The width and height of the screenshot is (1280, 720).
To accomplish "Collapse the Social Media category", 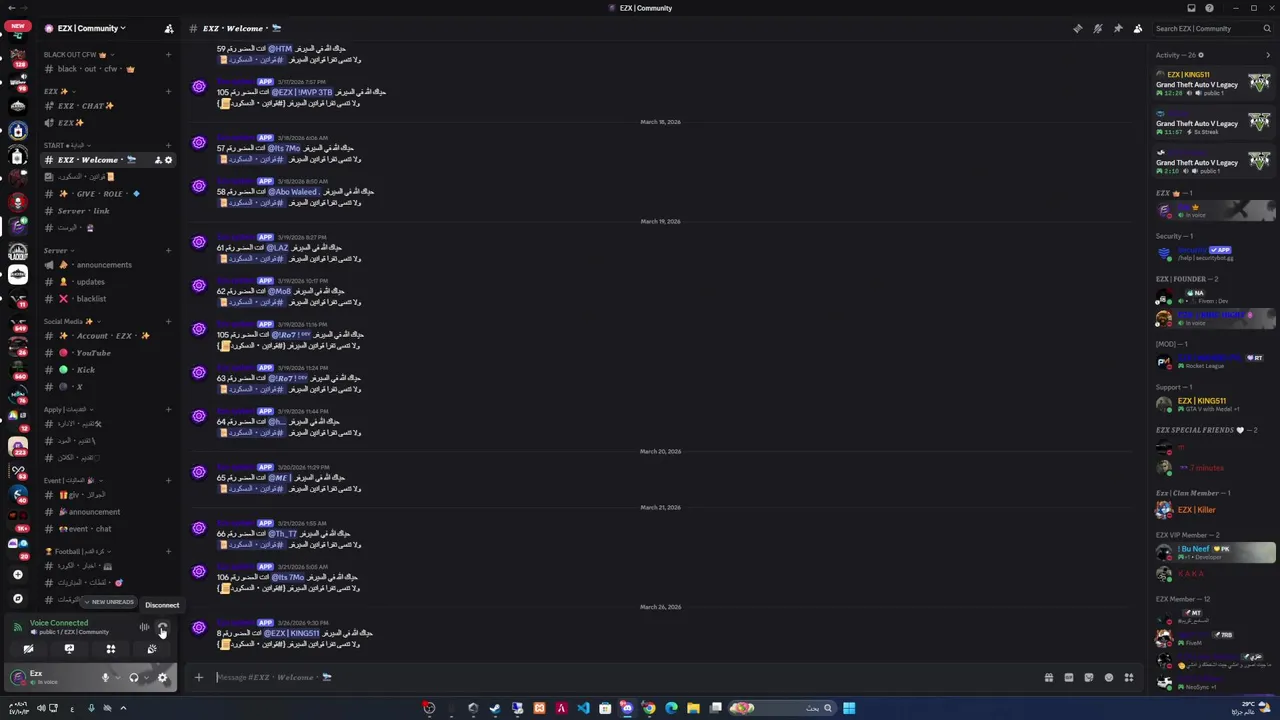I will 72,321.
